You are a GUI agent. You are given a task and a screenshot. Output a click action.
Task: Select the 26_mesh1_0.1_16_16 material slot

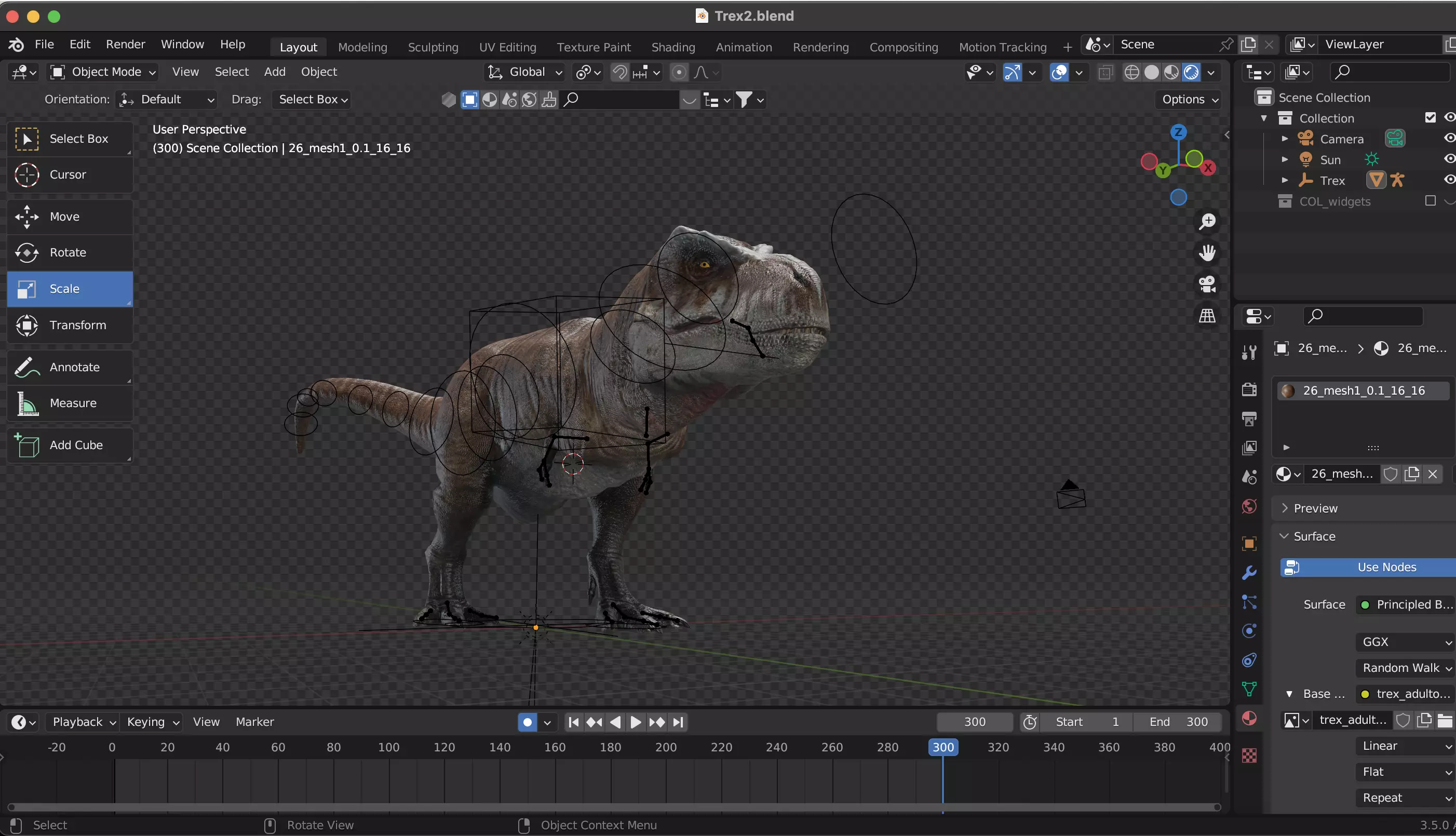1364,391
